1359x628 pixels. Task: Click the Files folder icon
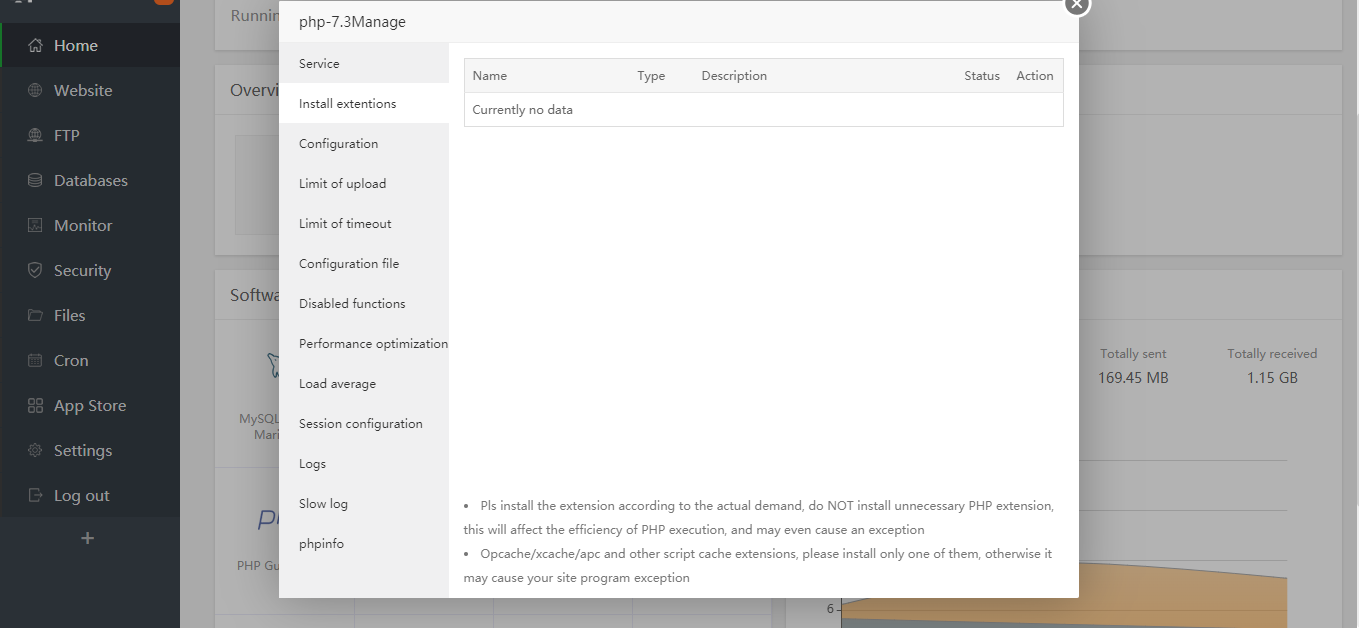(35, 315)
